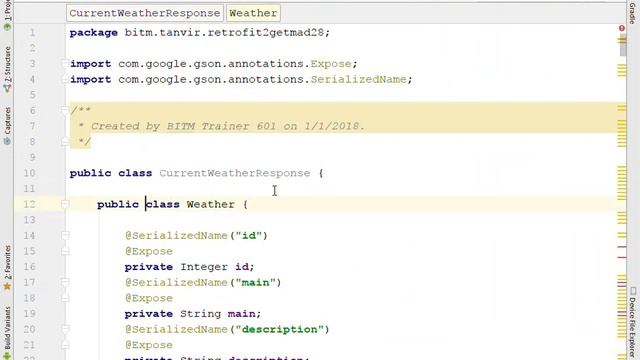
Task: Select Weather breadcrumb
Action: pyautogui.click(x=253, y=13)
